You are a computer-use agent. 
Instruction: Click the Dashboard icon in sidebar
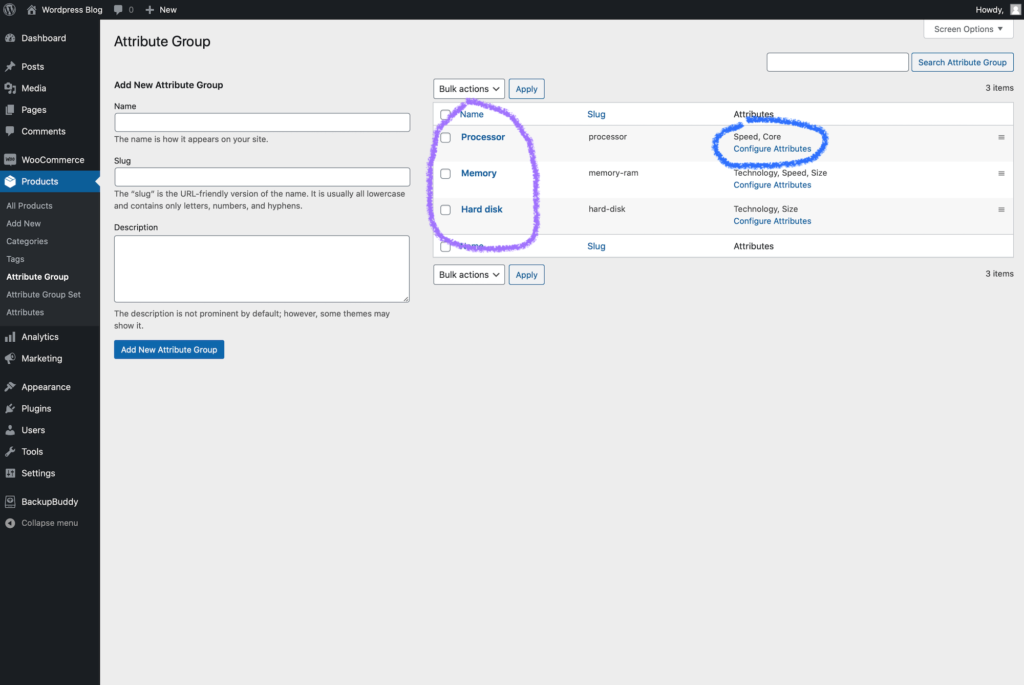(10, 38)
